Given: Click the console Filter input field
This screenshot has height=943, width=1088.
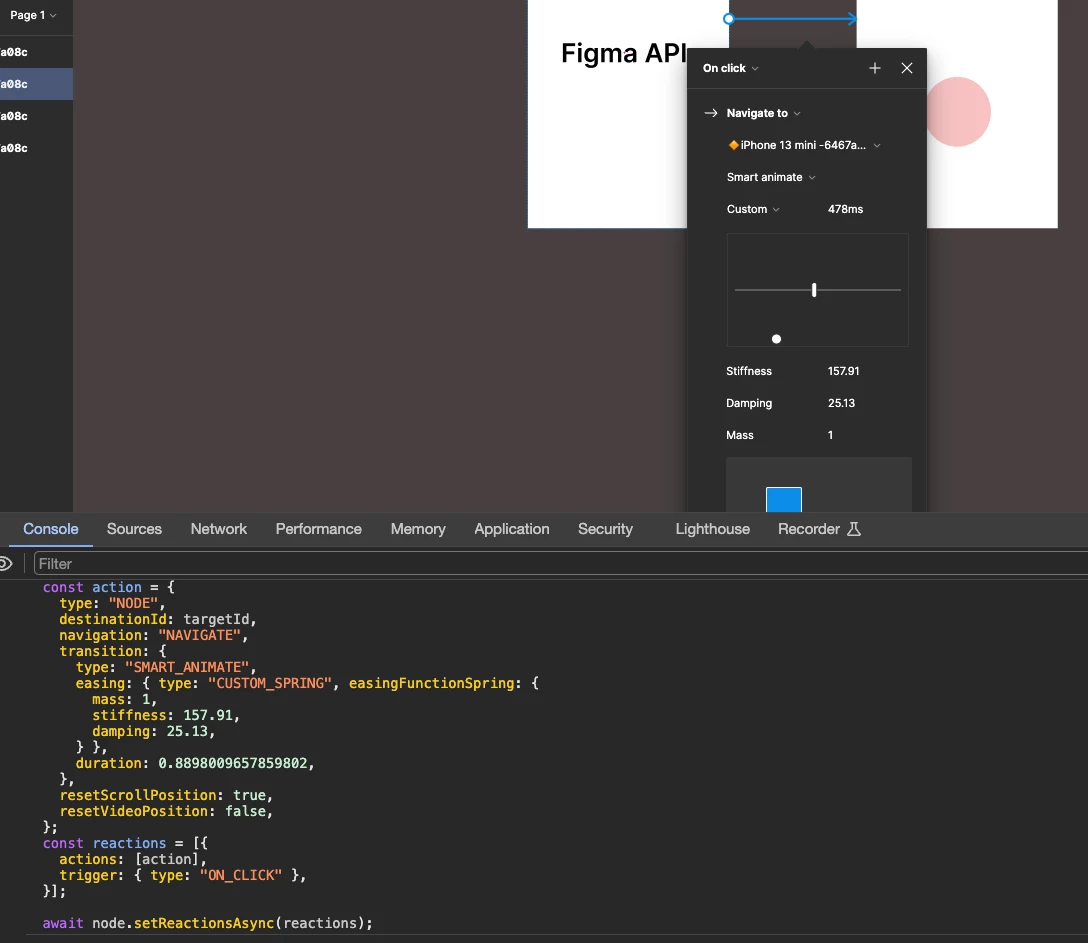Looking at the screenshot, I should [561, 563].
